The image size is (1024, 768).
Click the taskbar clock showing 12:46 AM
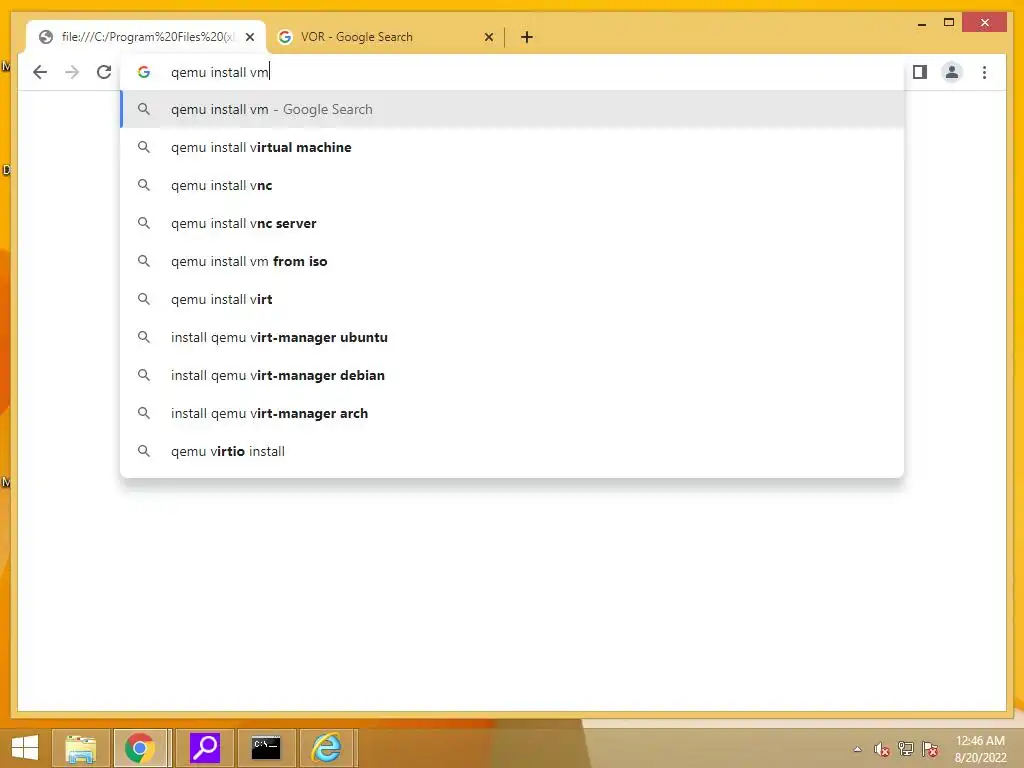tap(980, 749)
